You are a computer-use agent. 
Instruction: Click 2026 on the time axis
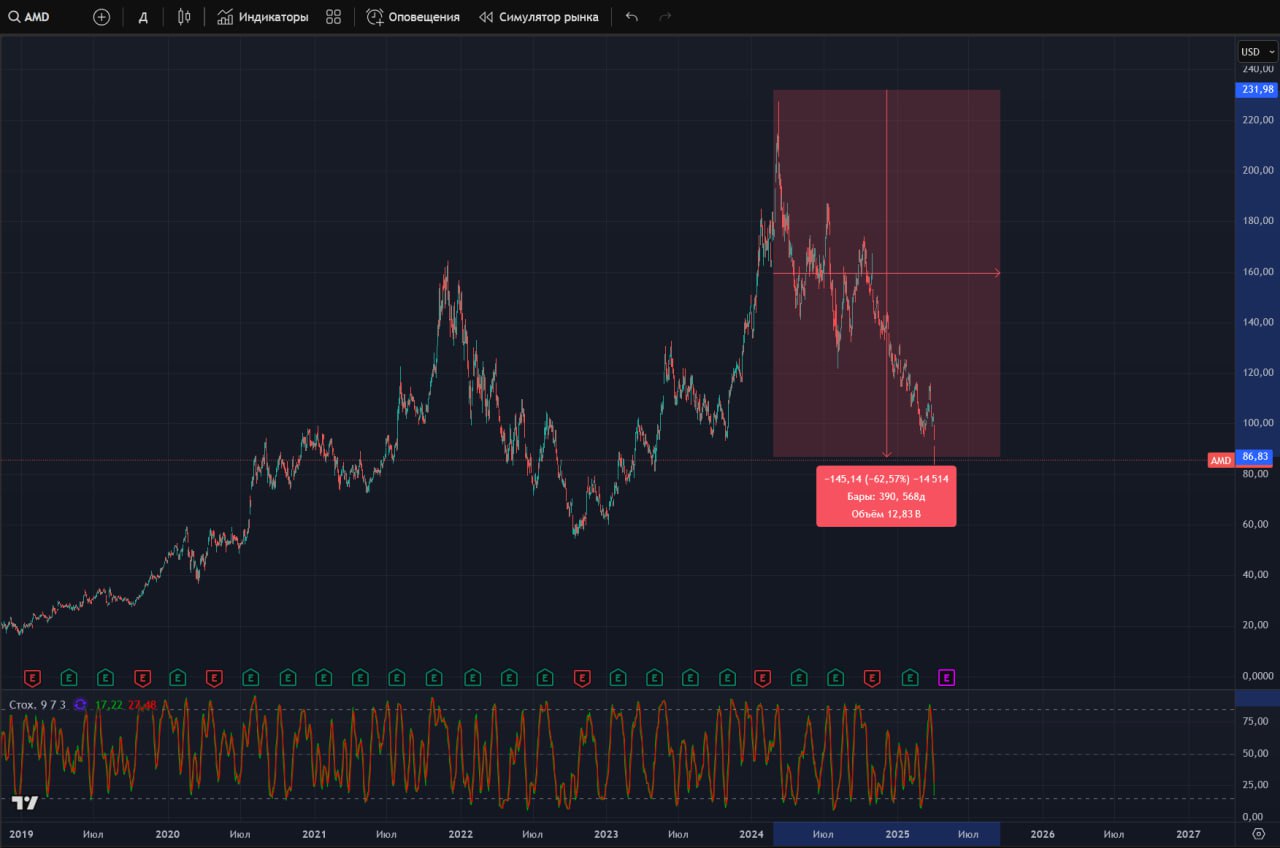click(x=1042, y=834)
